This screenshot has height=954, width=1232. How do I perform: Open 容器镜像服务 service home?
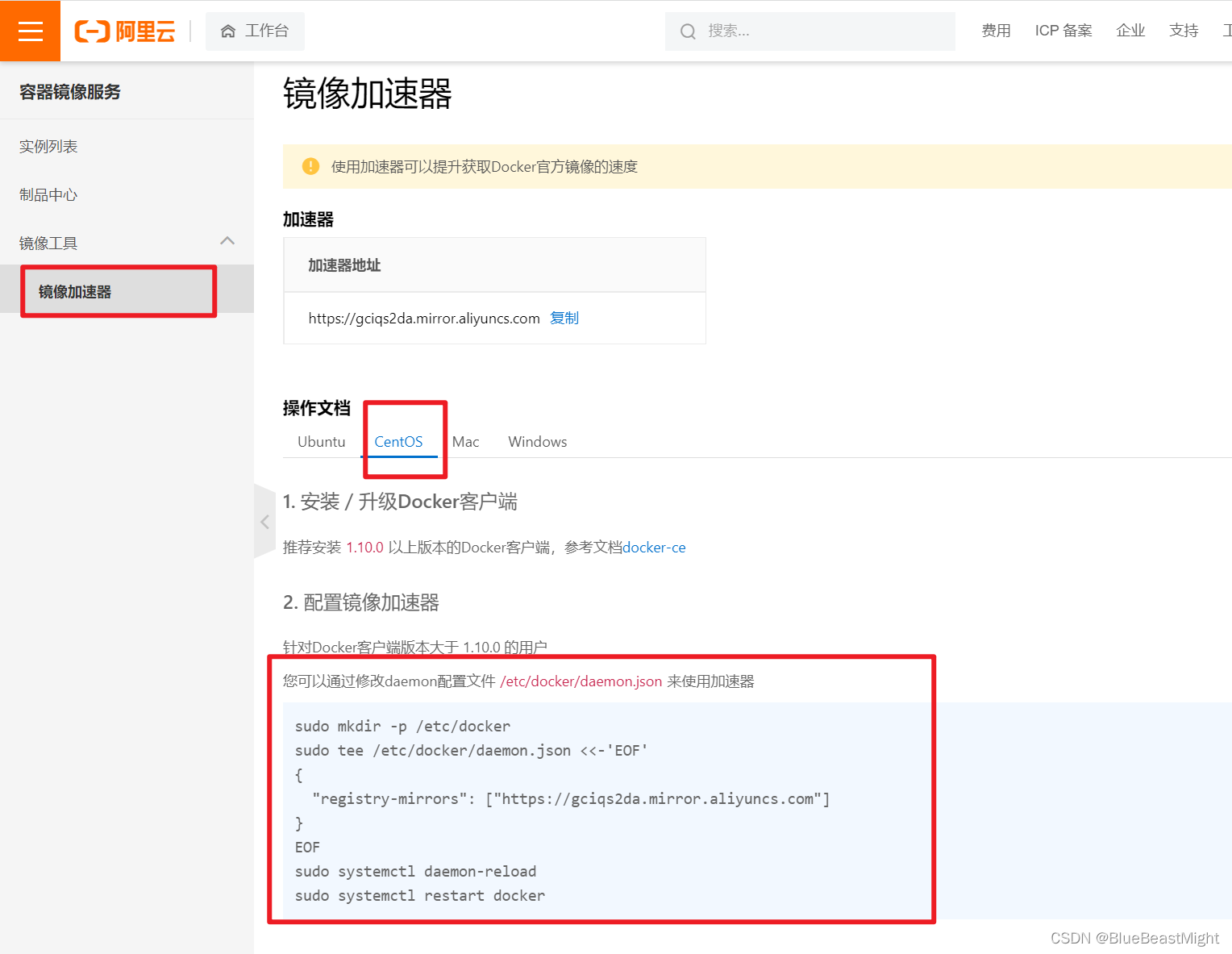70,91
